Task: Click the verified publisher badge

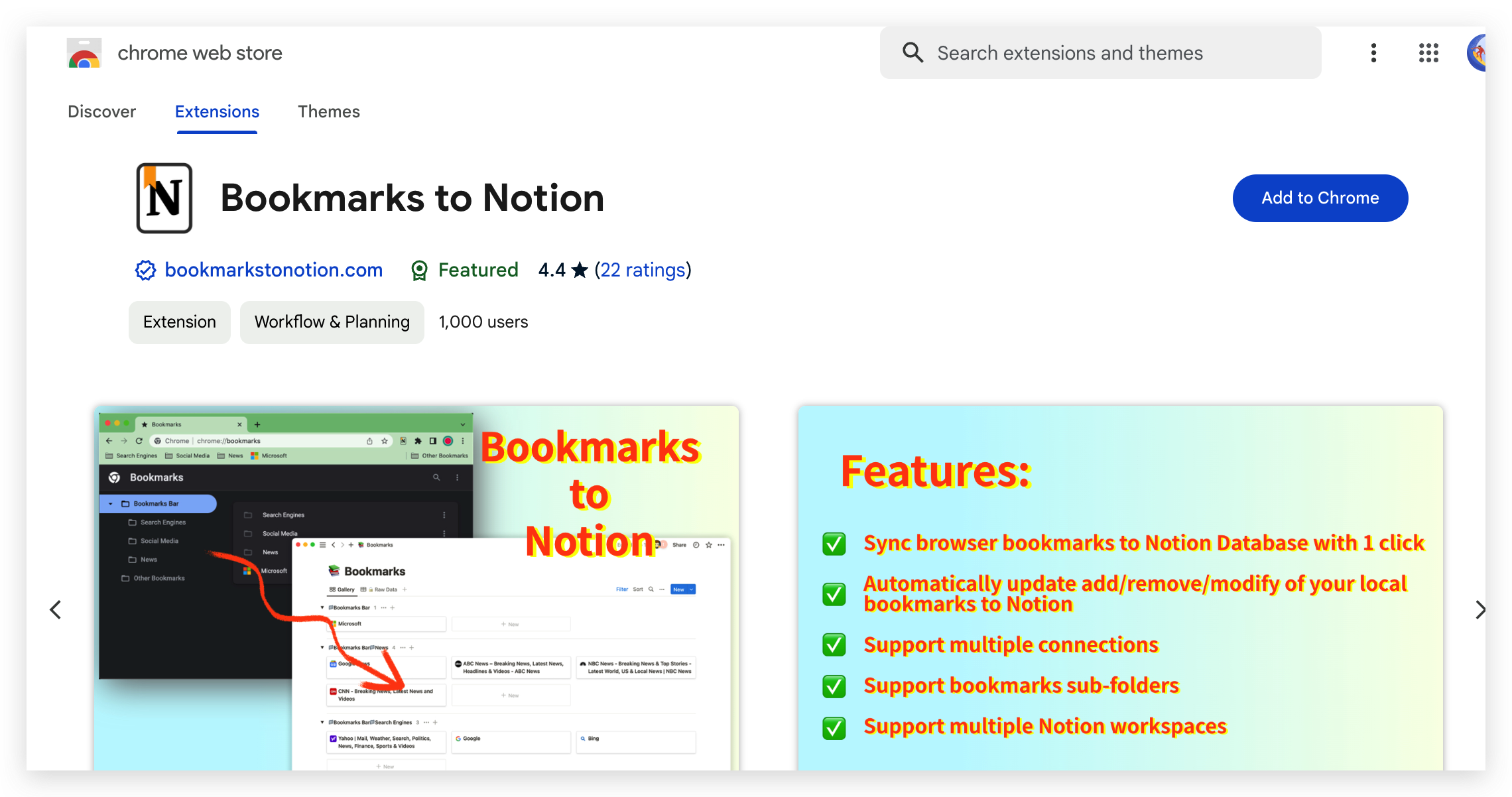Action: [145, 270]
